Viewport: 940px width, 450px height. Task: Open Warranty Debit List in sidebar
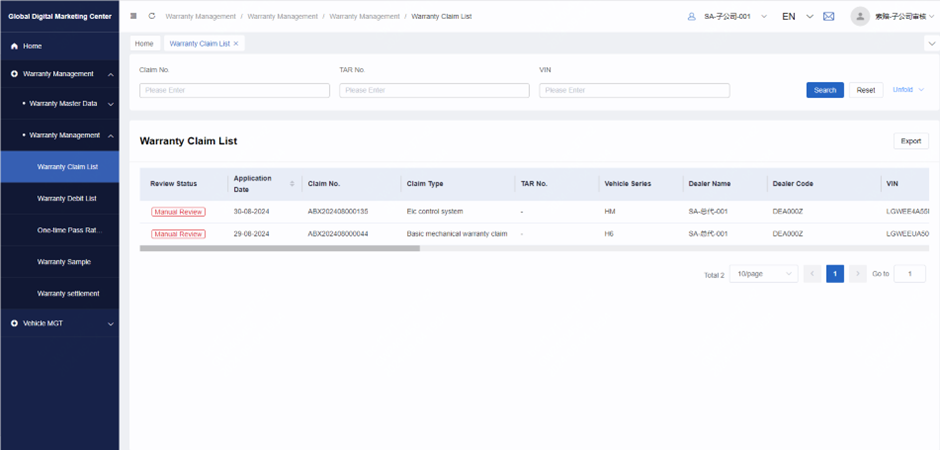[59, 198]
